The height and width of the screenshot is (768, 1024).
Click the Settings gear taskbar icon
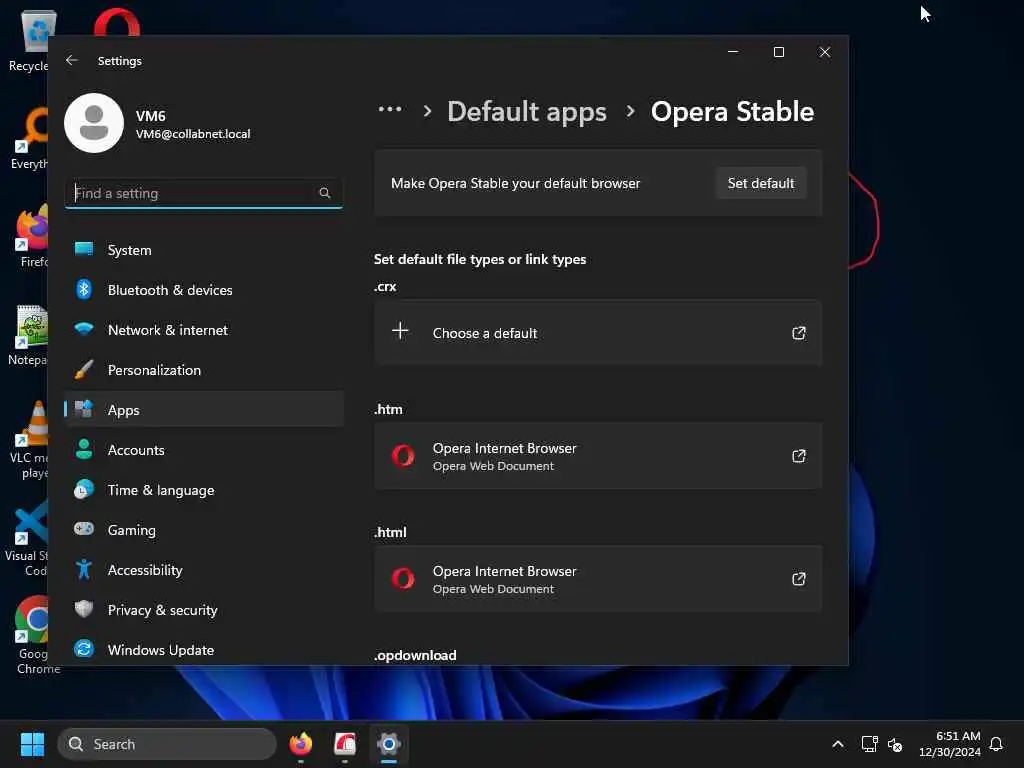pyautogui.click(x=389, y=744)
